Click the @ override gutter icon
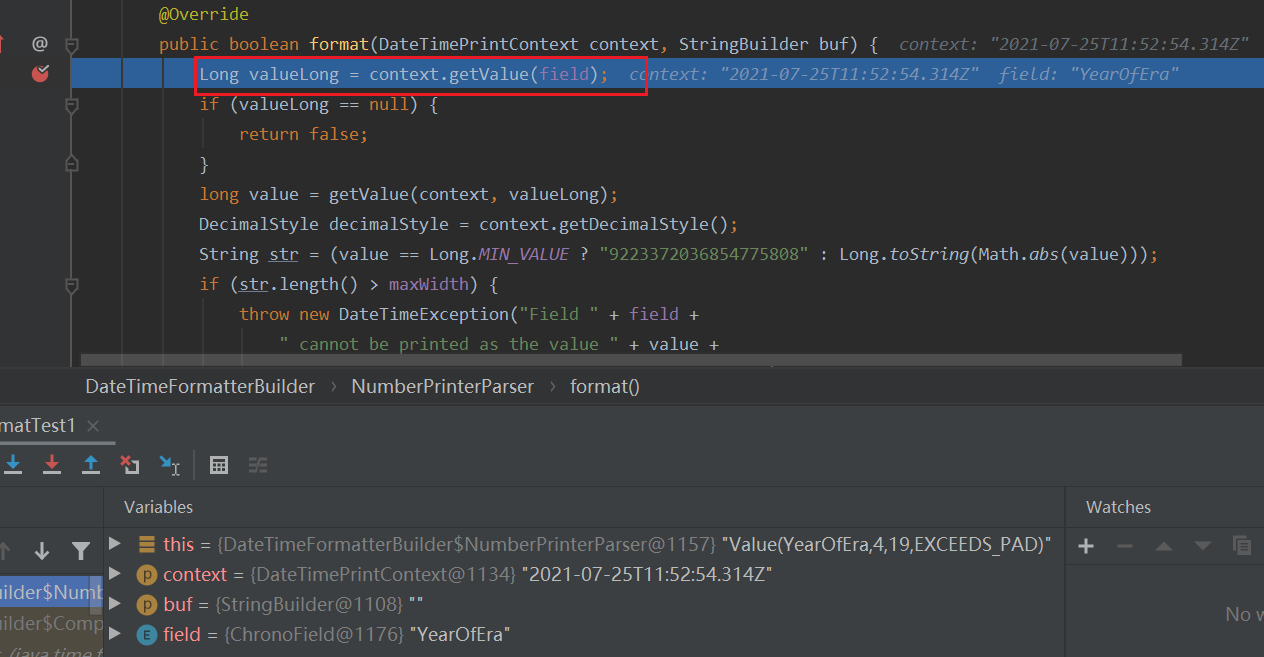This screenshot has width=1264, height=657. click(x=40, y=43)
